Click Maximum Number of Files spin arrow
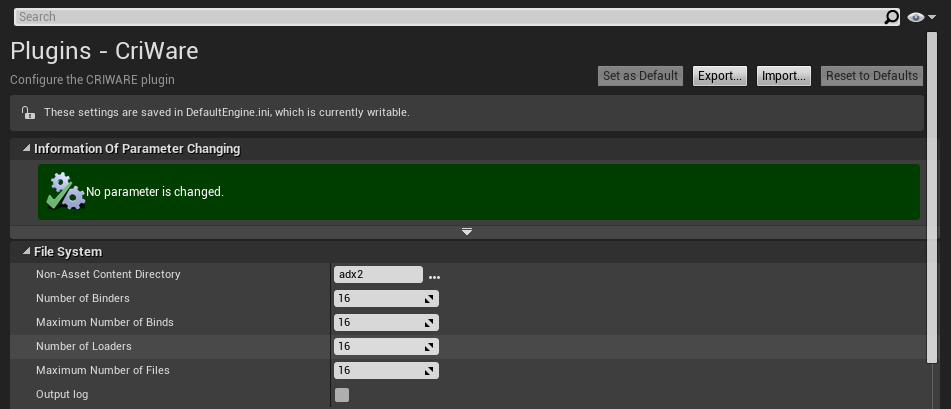The height and width of the screenshot is (409, 951). (429, 371)
